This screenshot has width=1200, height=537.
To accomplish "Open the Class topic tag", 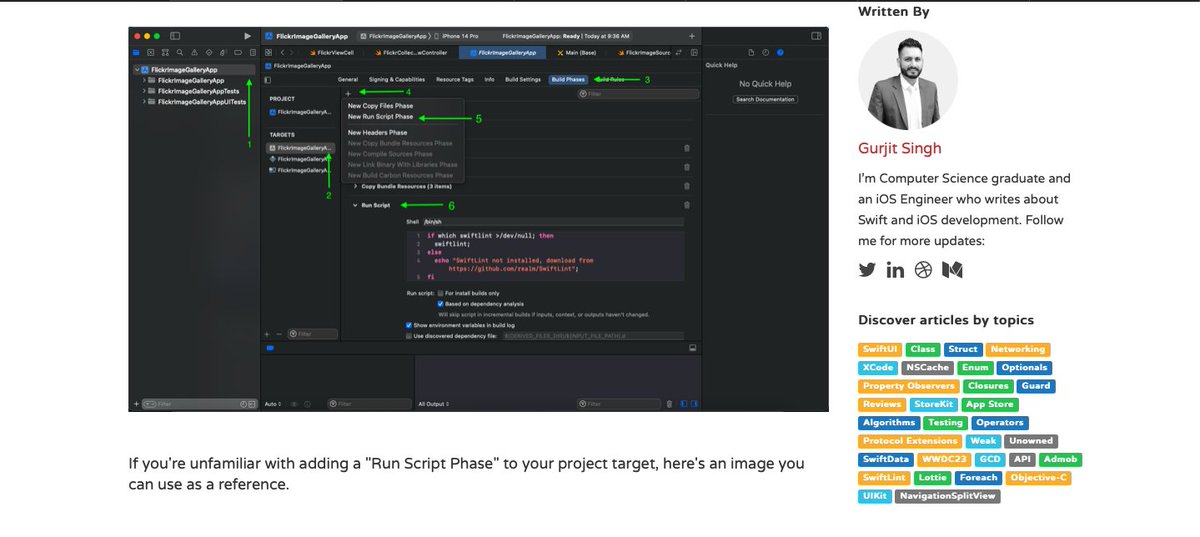I will click(923, 350).
